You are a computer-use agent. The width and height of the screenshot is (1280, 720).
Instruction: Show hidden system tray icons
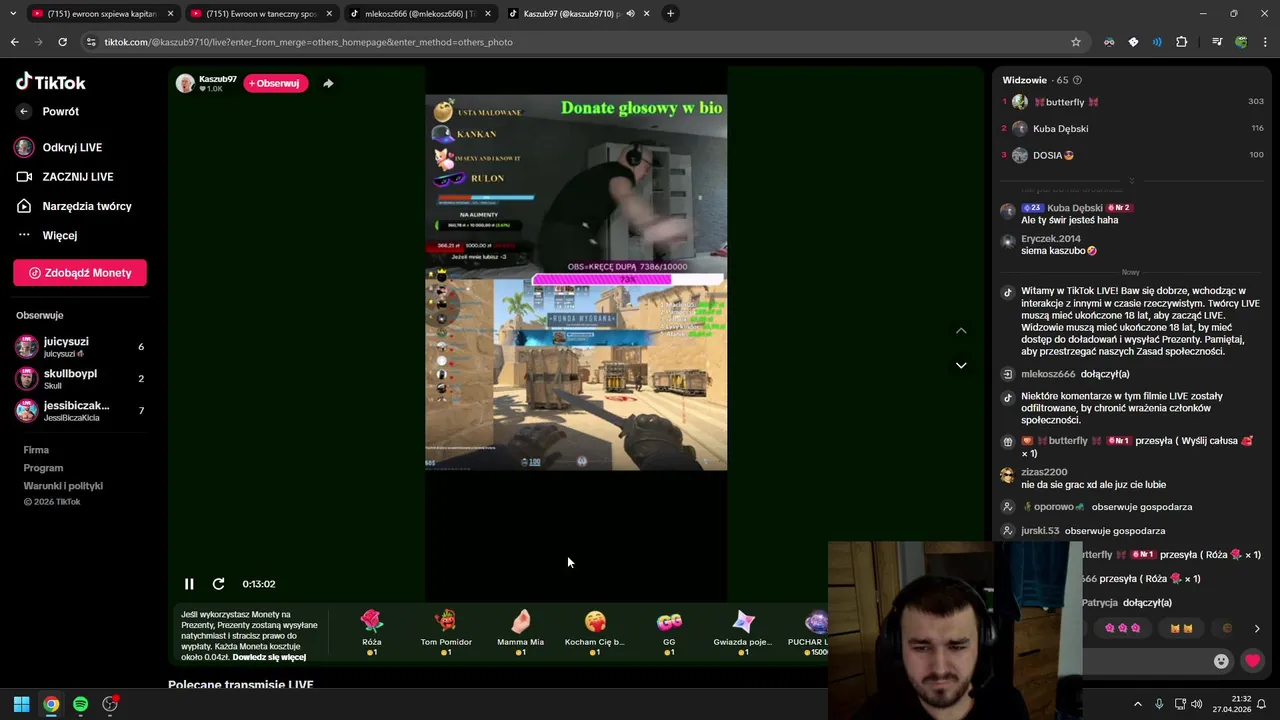coord(1137,704)
